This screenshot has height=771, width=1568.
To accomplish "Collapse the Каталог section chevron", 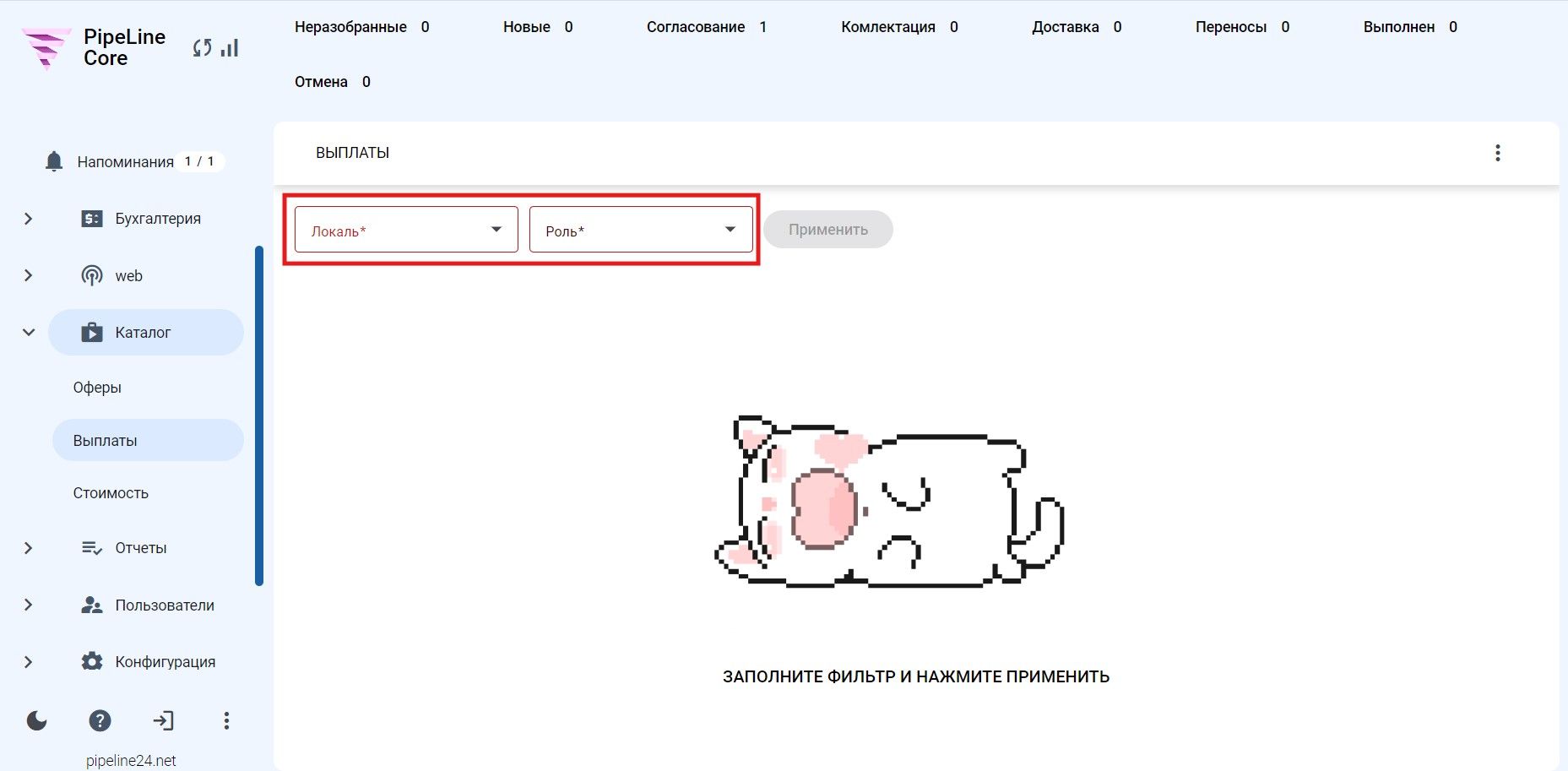I will [29, 332].
